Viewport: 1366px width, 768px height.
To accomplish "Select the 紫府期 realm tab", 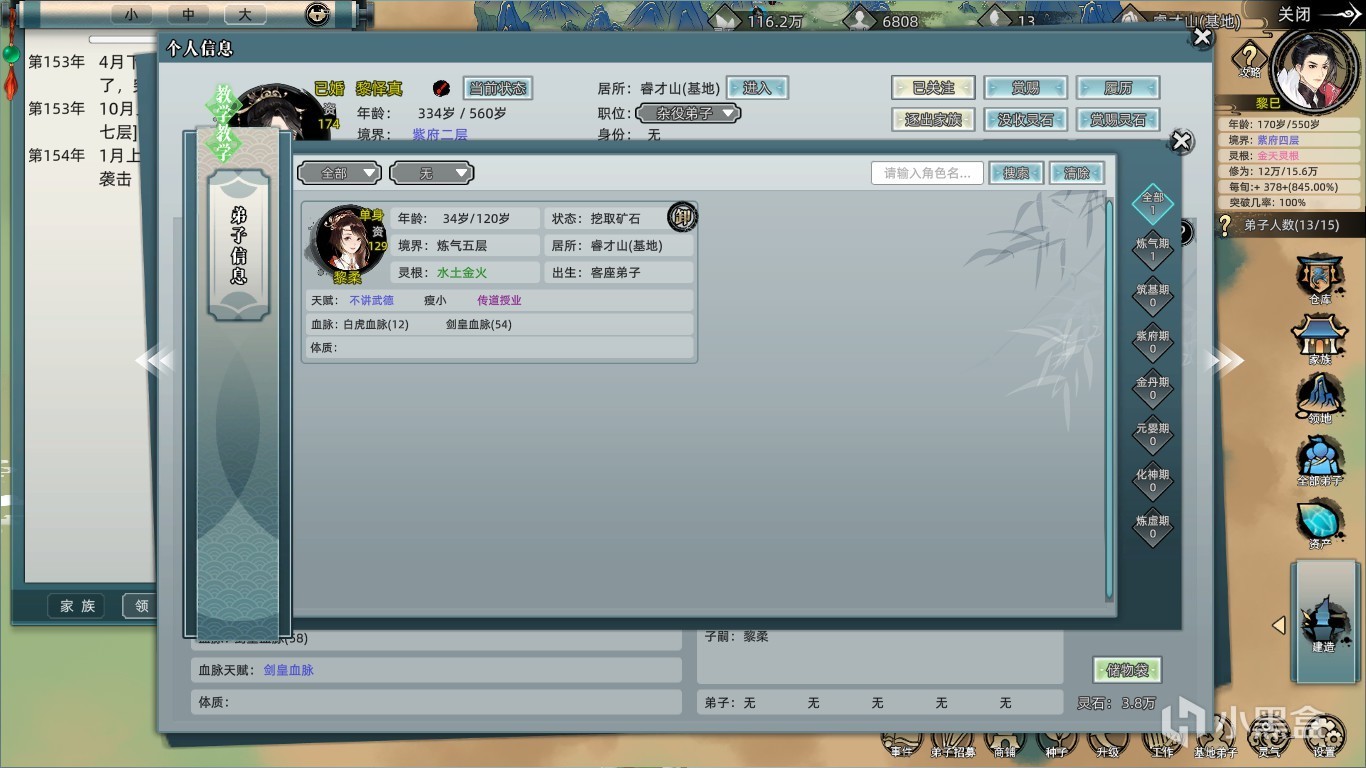I will click(x=1152, y=343).
